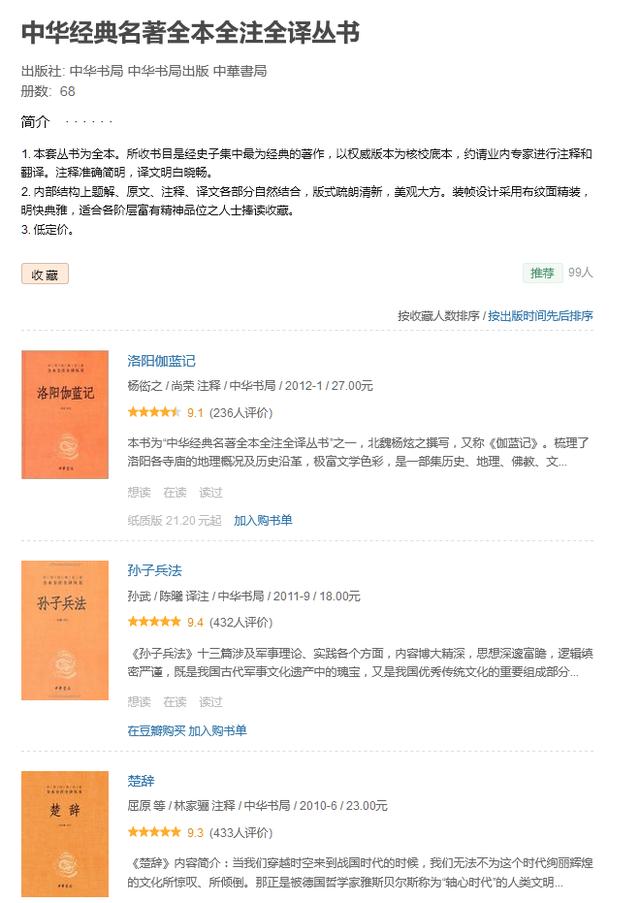Click 在豆瓣购买 for 孙子兵法
This screenshot has height=903, width=640.
click(156, 731)
